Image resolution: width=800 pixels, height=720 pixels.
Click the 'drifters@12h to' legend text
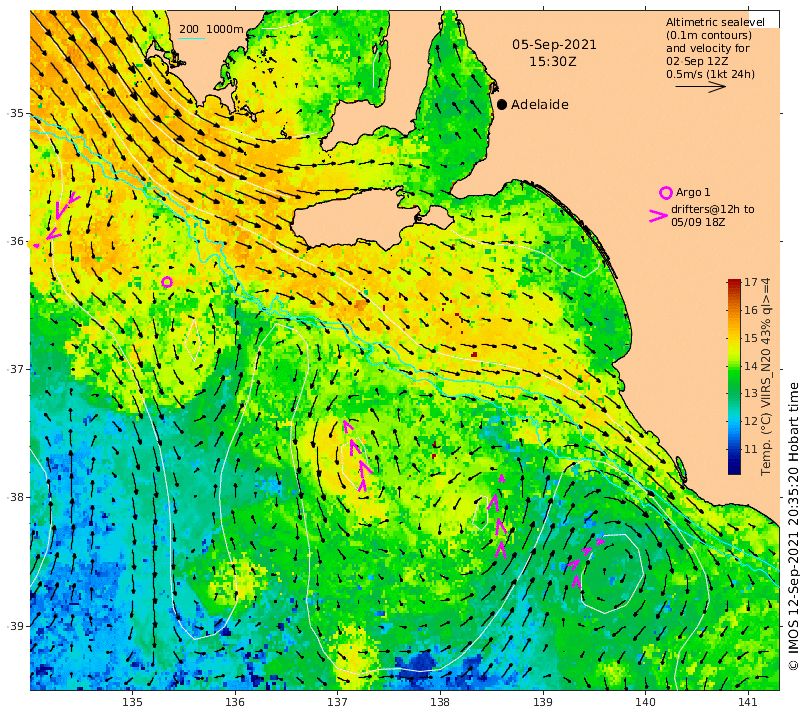[712, 209]
